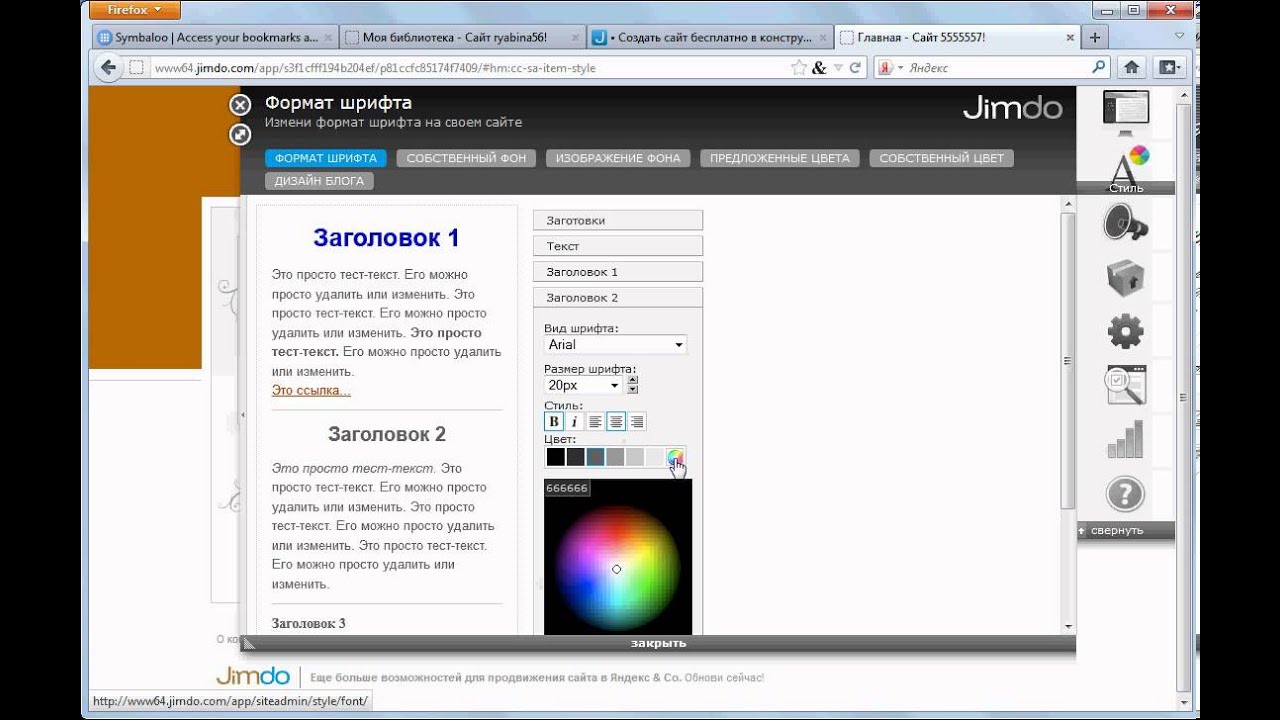
Task: Pick the selected slate gray swatch
Action: pyautogui.click(x=595, y=457)
